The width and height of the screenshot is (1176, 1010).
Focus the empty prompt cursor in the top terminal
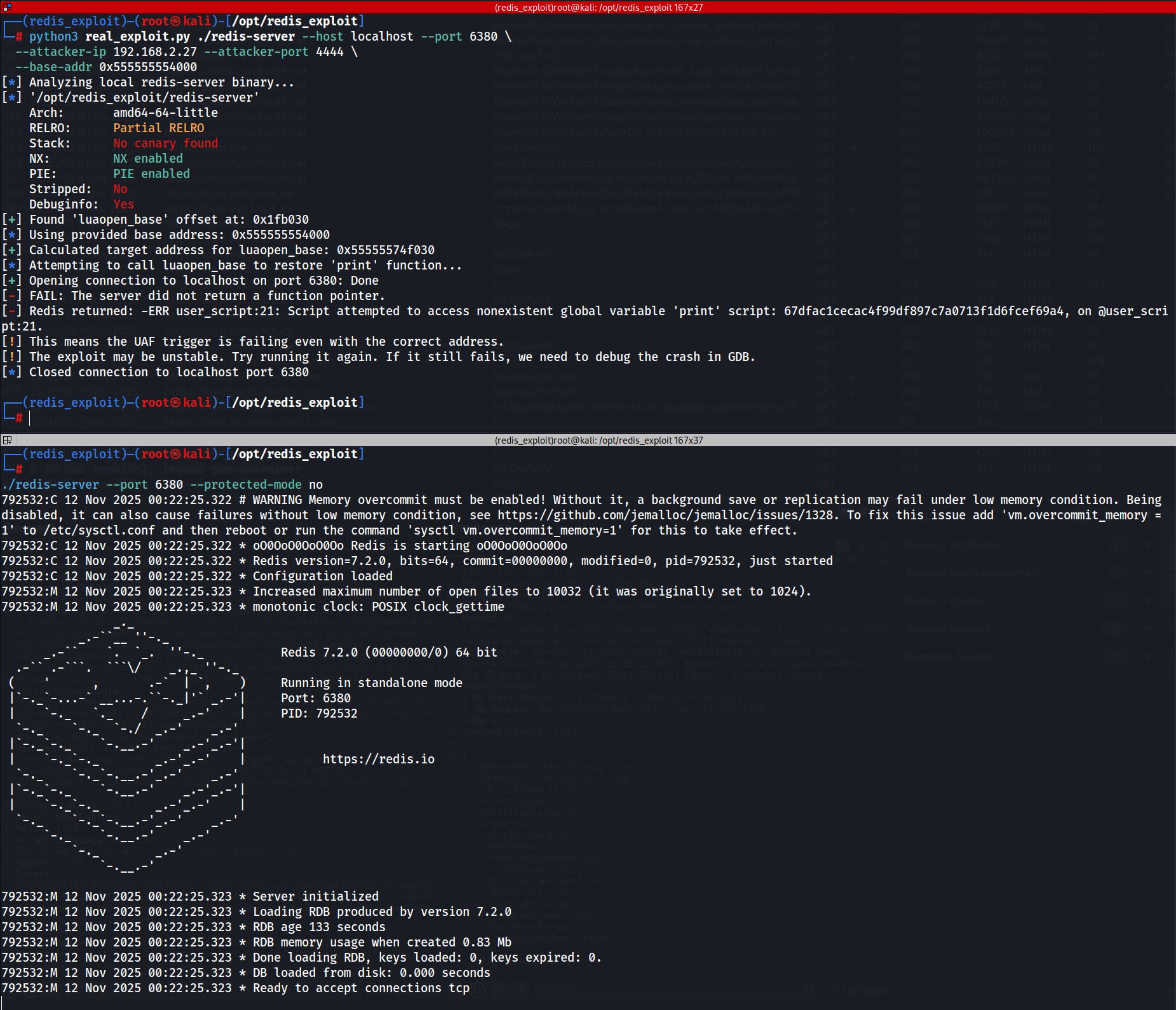30,418
